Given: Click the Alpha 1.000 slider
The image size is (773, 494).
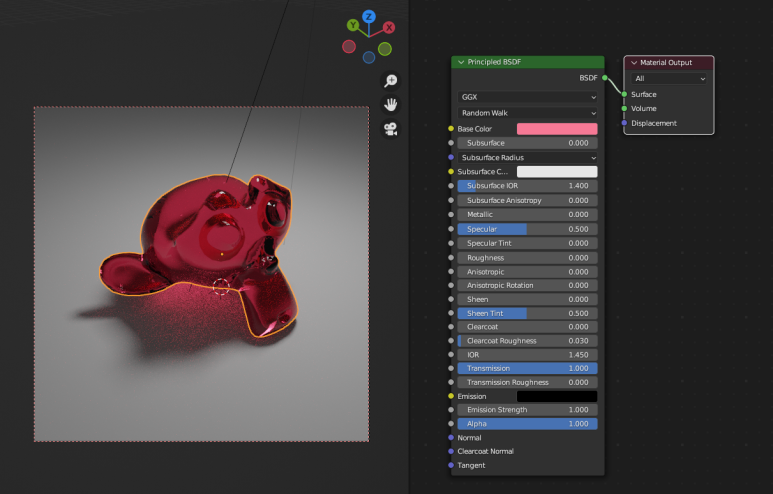Looking at the screenshot, I should [527, 423].
